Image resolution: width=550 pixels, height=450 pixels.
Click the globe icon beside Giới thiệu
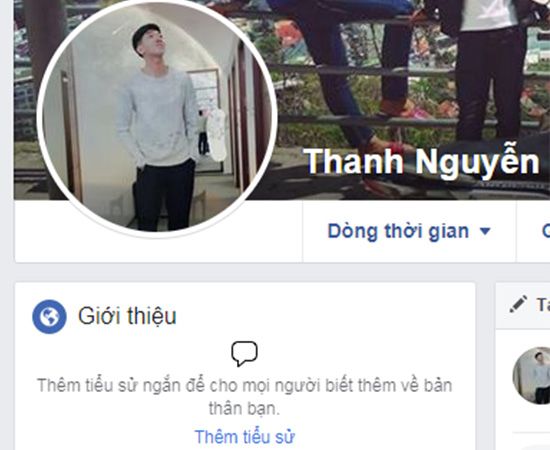49,316
